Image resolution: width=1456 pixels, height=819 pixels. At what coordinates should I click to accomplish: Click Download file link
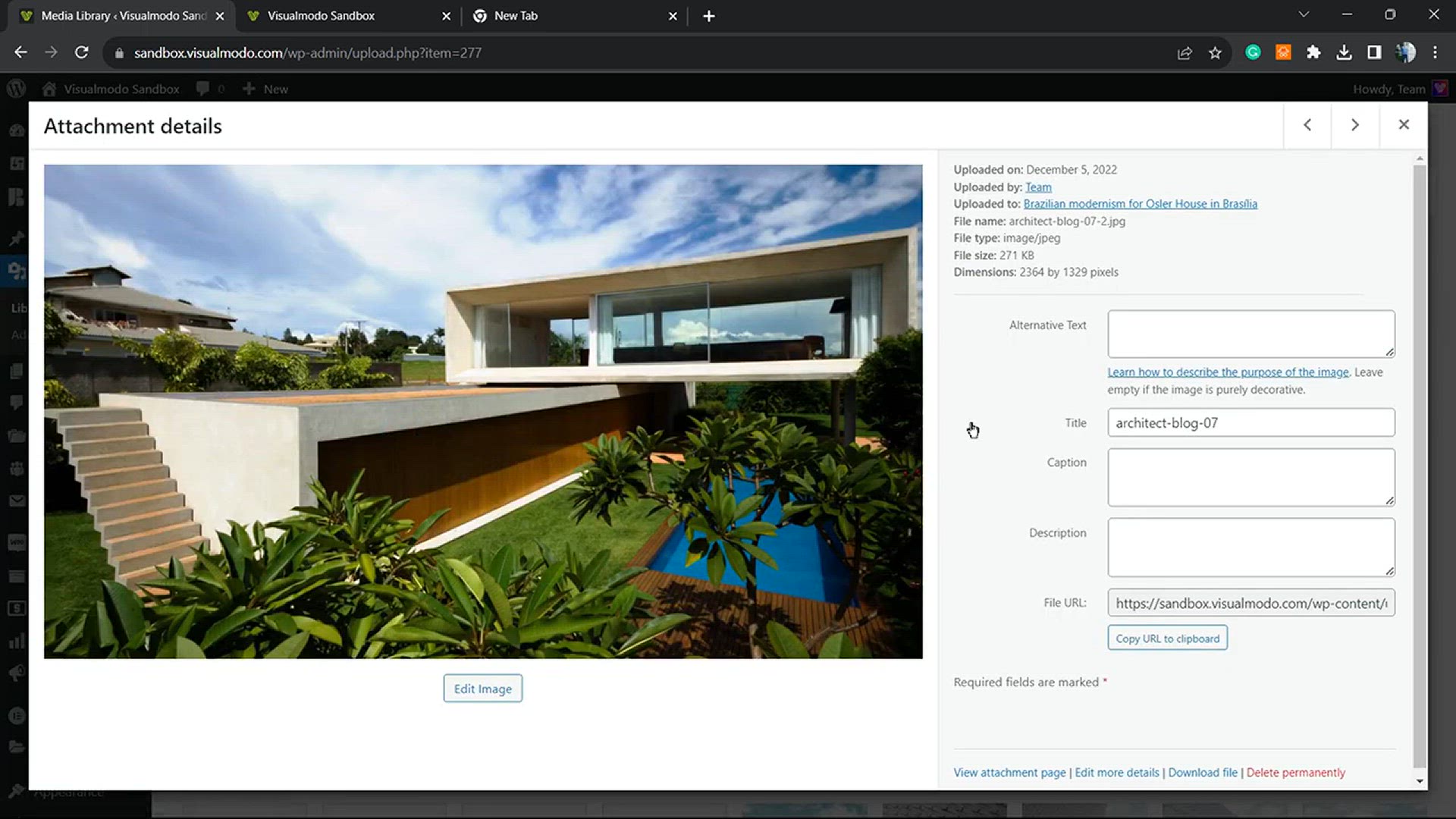pyautogui.click(x=1203, y=773)
